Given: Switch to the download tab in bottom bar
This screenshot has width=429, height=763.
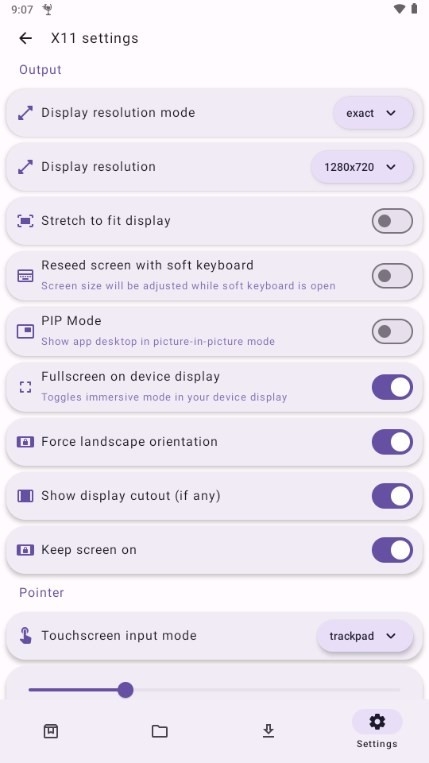Looking at the screenshot, I should pyautogui.click(x=268, y=731).
